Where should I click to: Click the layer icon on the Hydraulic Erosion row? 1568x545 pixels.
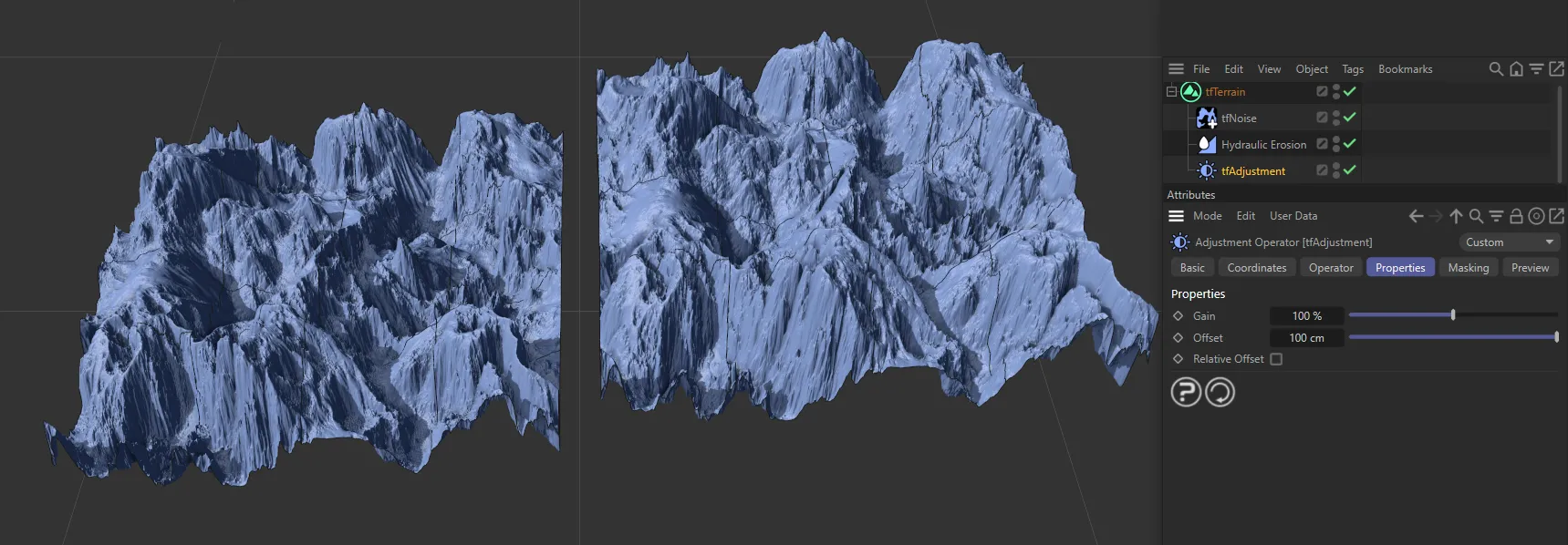[x=1322, y=144]
